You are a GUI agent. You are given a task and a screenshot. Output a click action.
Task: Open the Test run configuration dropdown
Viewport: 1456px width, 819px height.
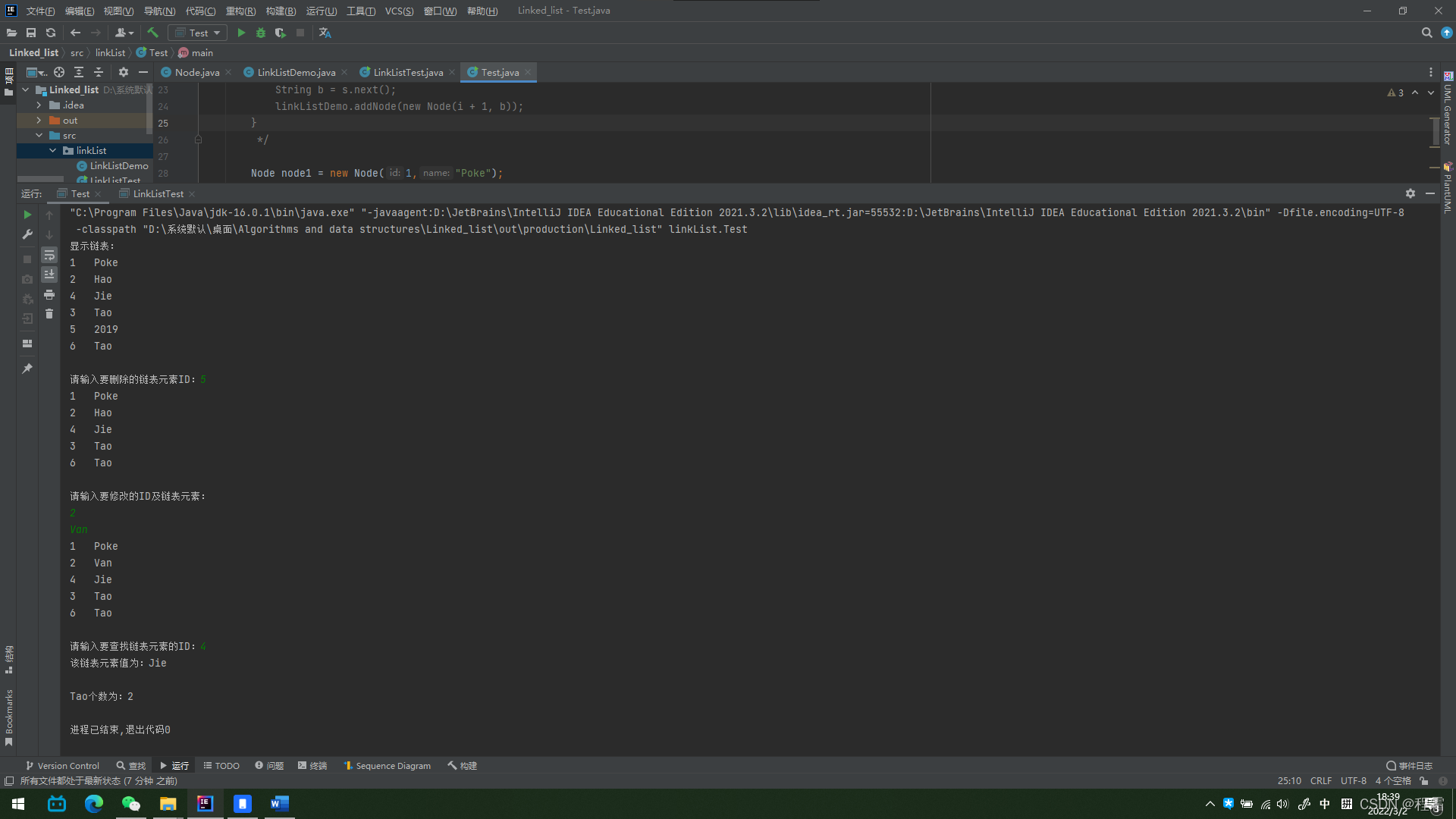click(x=197, y=33)
